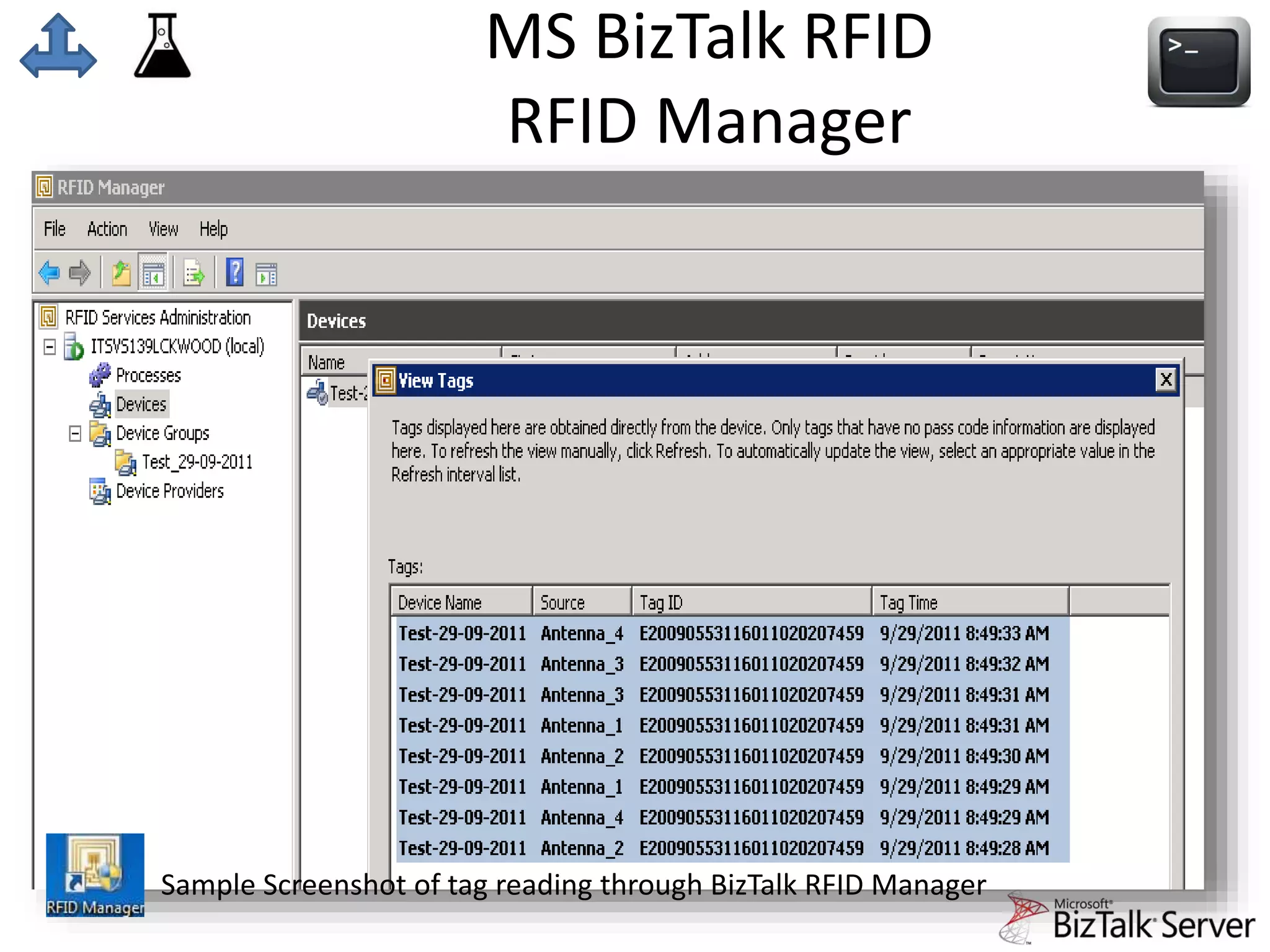Select ITSVS139LCKWOOD (local) in the tree
1270x952 pixels.
click(x=177, y=346)
